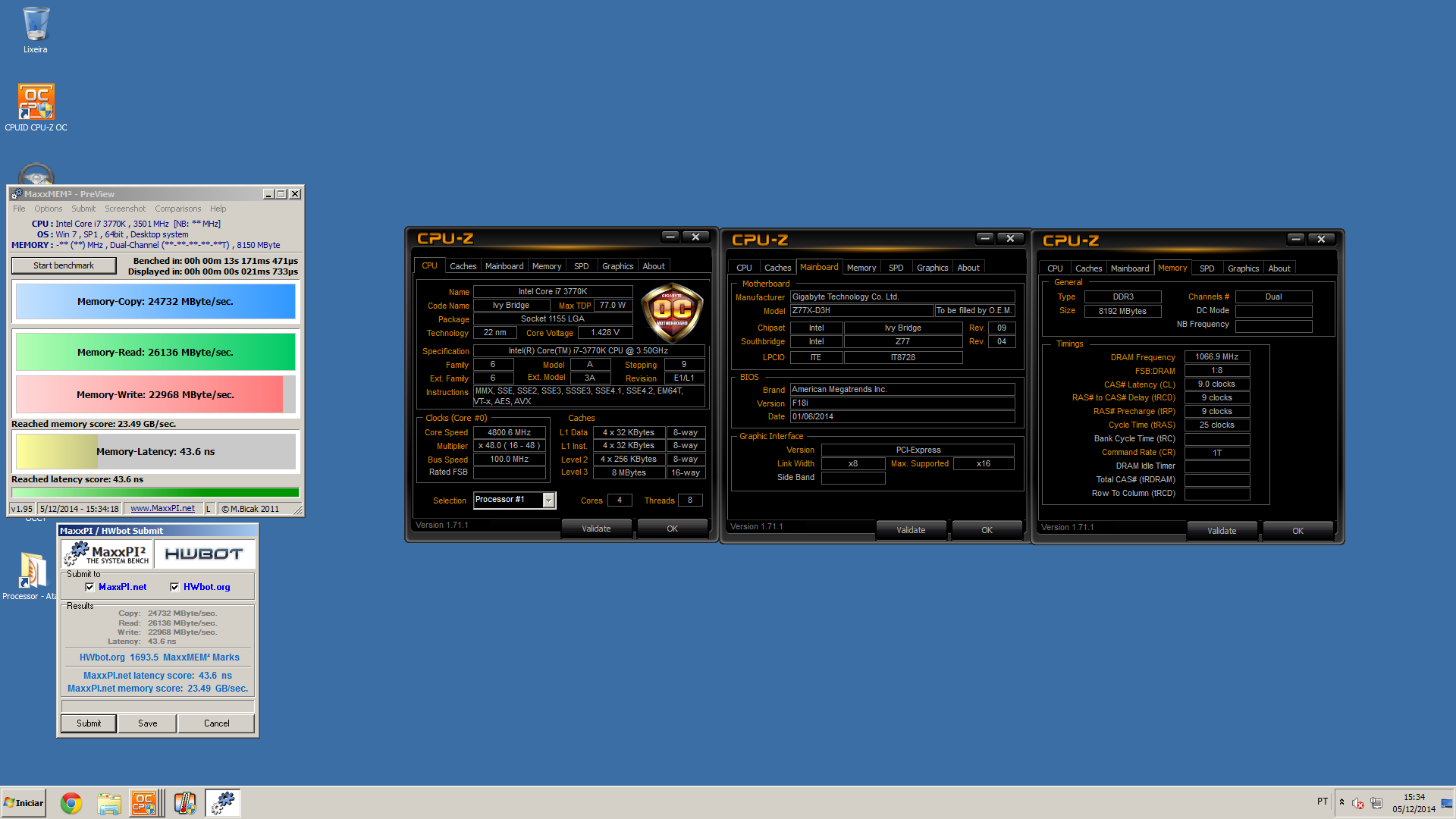Image resolution: width=1456 pixels, height=819 pixels.
Task: Click the Memory-Latency yellow result bar
Action: pos(155,452)
